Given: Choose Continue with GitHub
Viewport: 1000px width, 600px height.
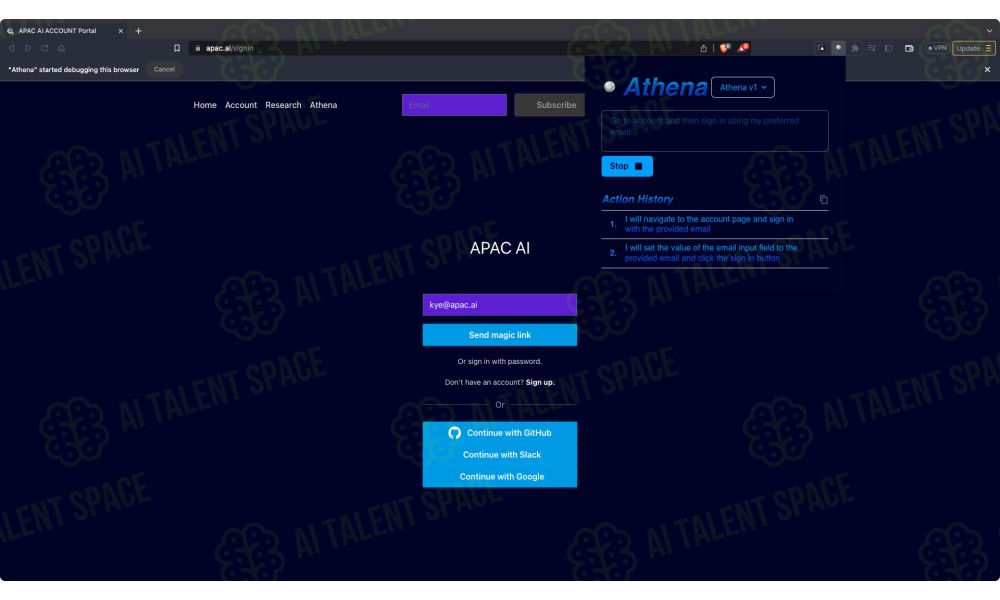Looking at the screenshot, I should tap(499, 433).
